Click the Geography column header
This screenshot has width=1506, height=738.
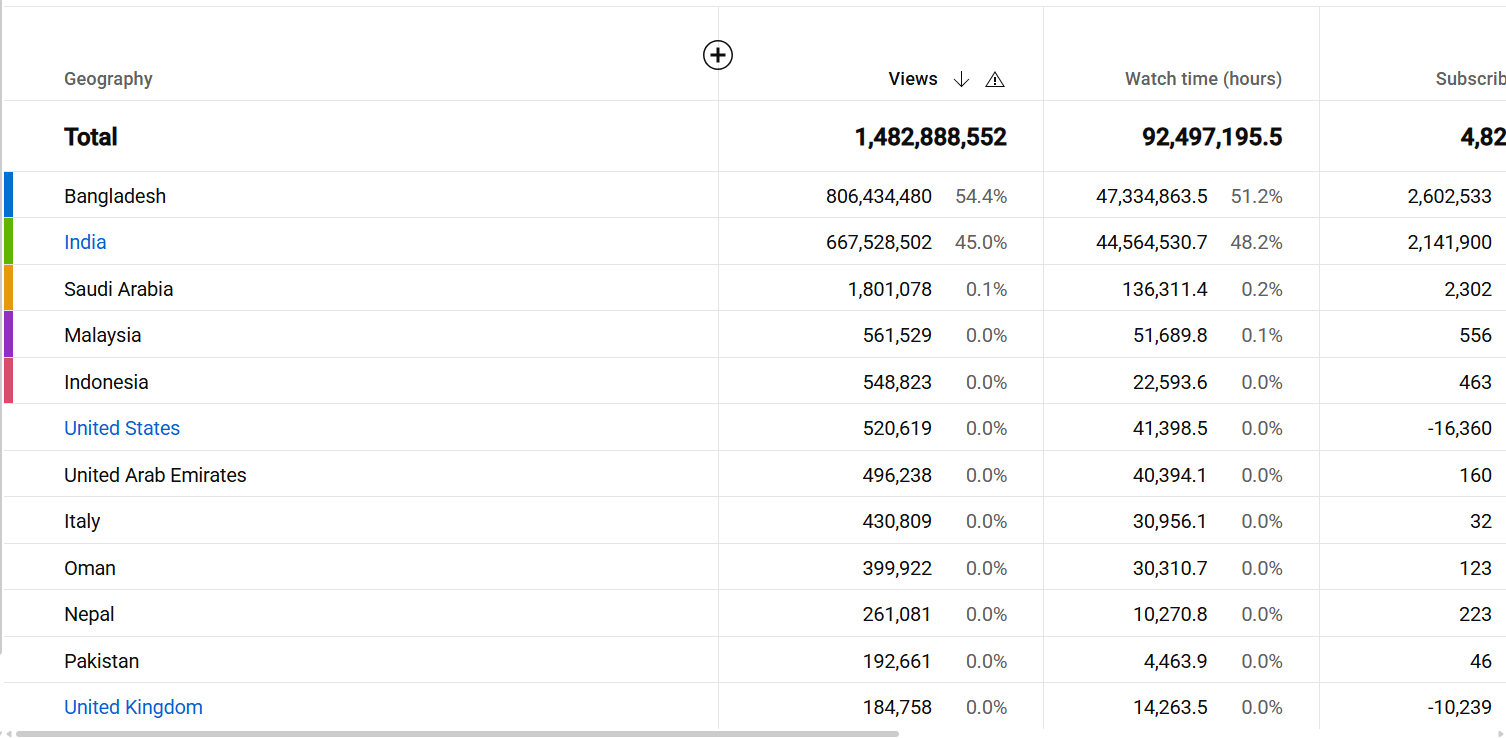coord(108,79)
